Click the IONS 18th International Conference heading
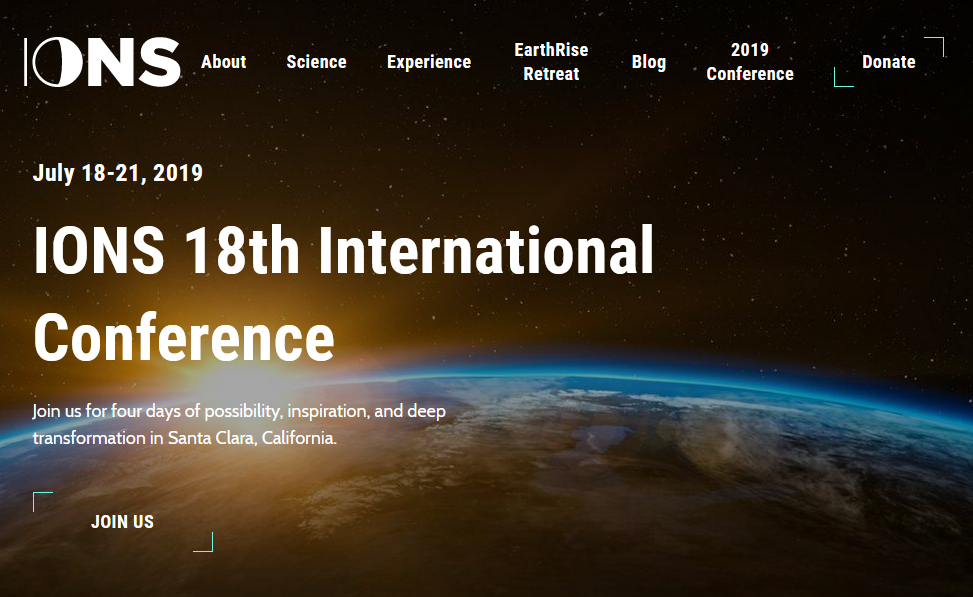 (x=343, y=293)
